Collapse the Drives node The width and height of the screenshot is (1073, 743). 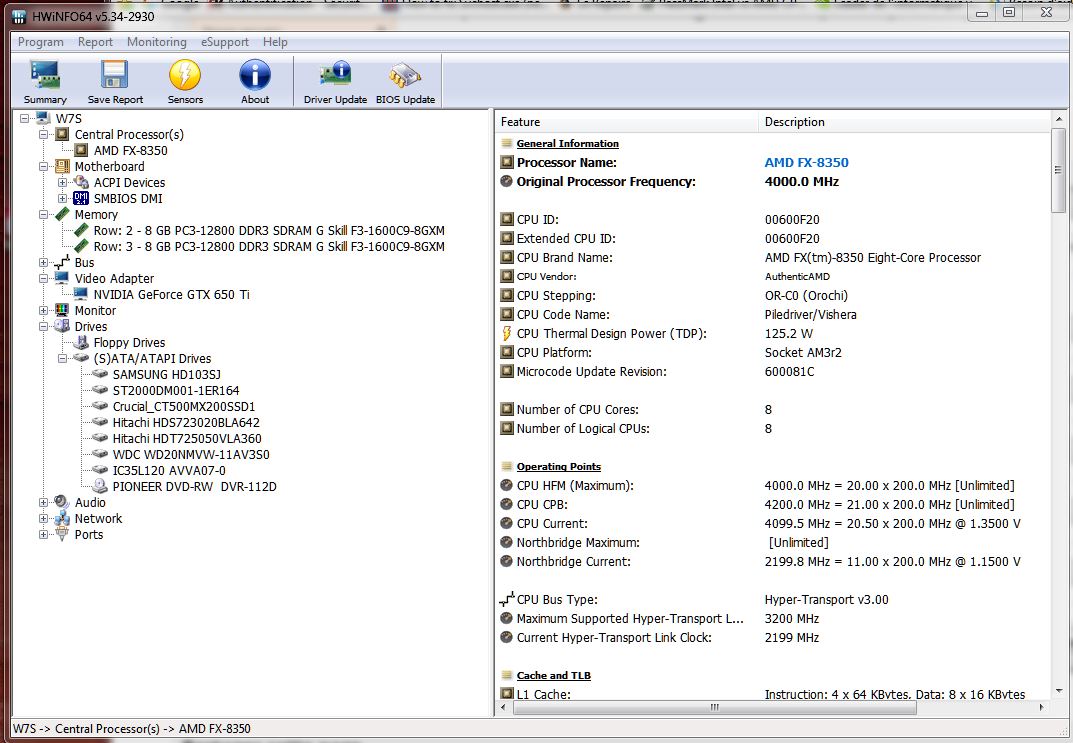coord(44,326)
